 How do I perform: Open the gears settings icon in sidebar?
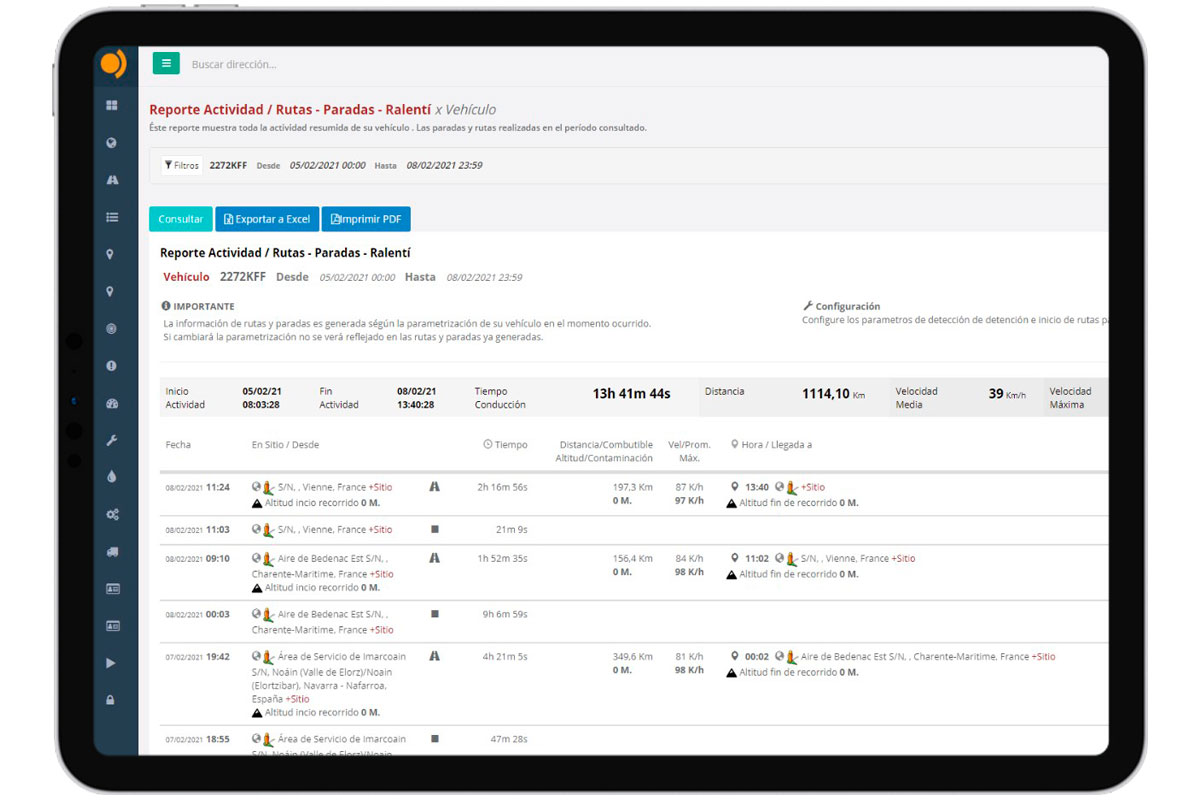[x=112, y=514]
